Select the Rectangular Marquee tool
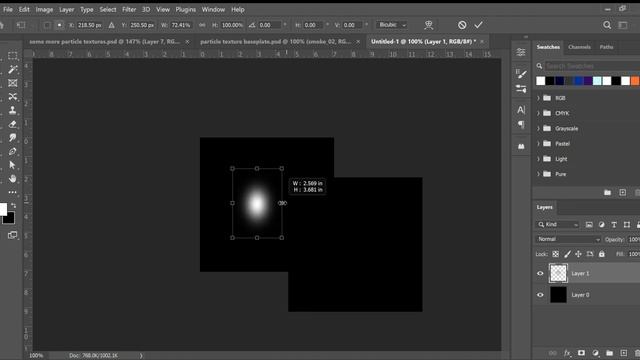Screen dimensions: 640x360 click(13, 55)
